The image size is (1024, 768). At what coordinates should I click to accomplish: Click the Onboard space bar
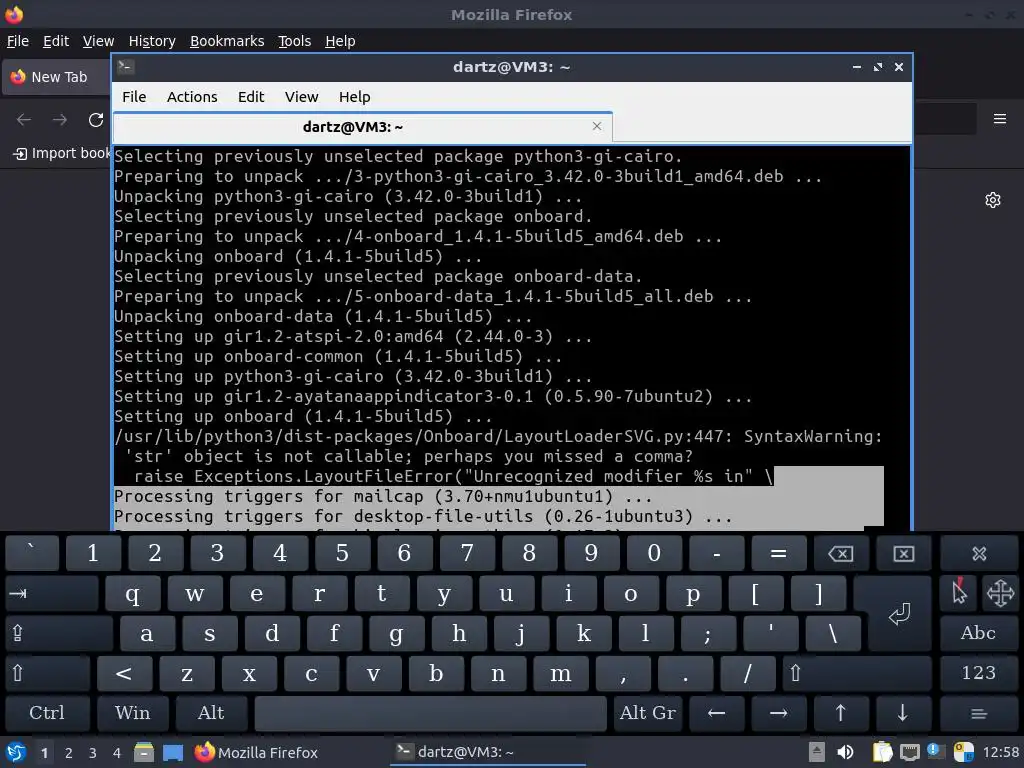(x=431, y=713)
